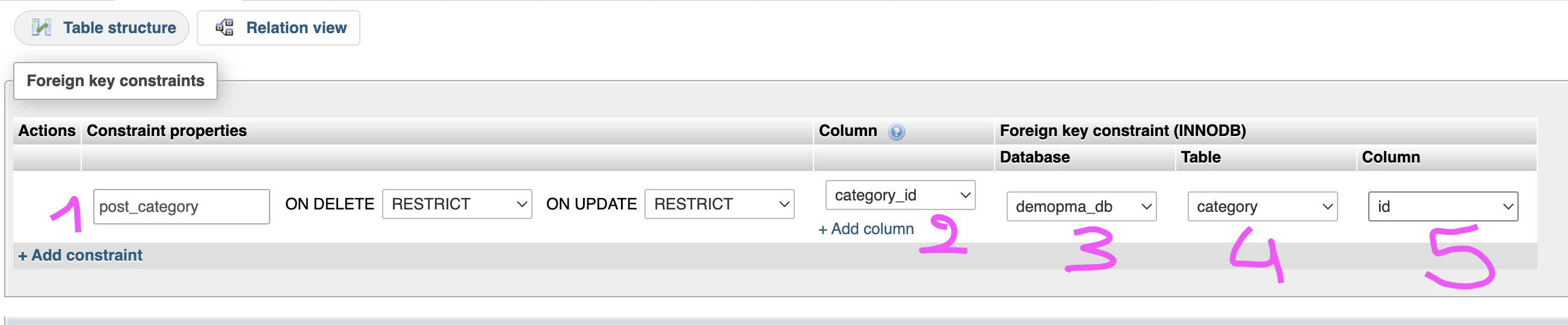This screenshot has height=325, width=1568.
Task: Click the Foreign key constraints legend
Action: coord(115,81)
